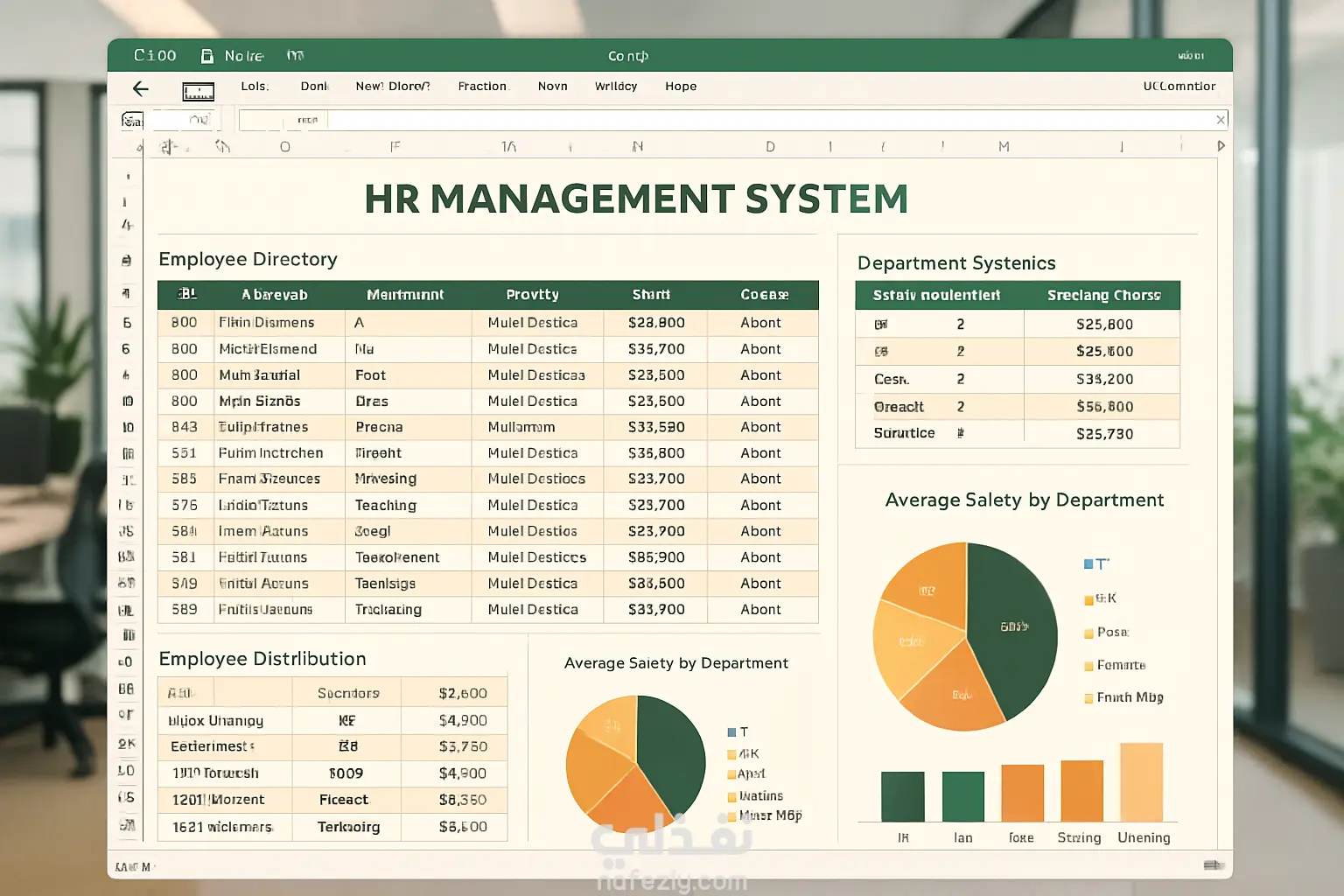Open the Wrlldcy menu
1344x896 pixels.
tap(616, 87)
